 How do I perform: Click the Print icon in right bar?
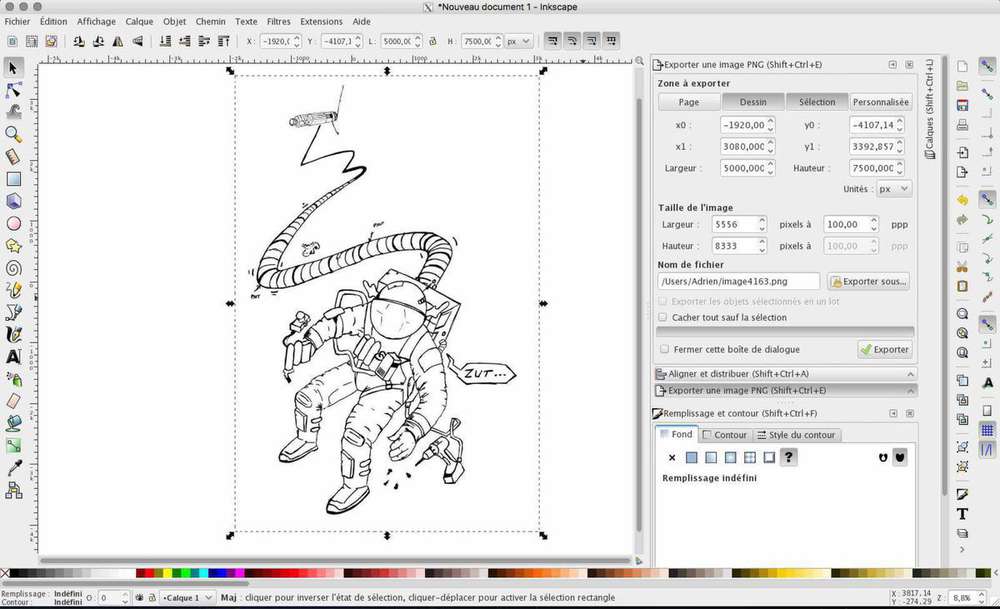coord(962,125)
